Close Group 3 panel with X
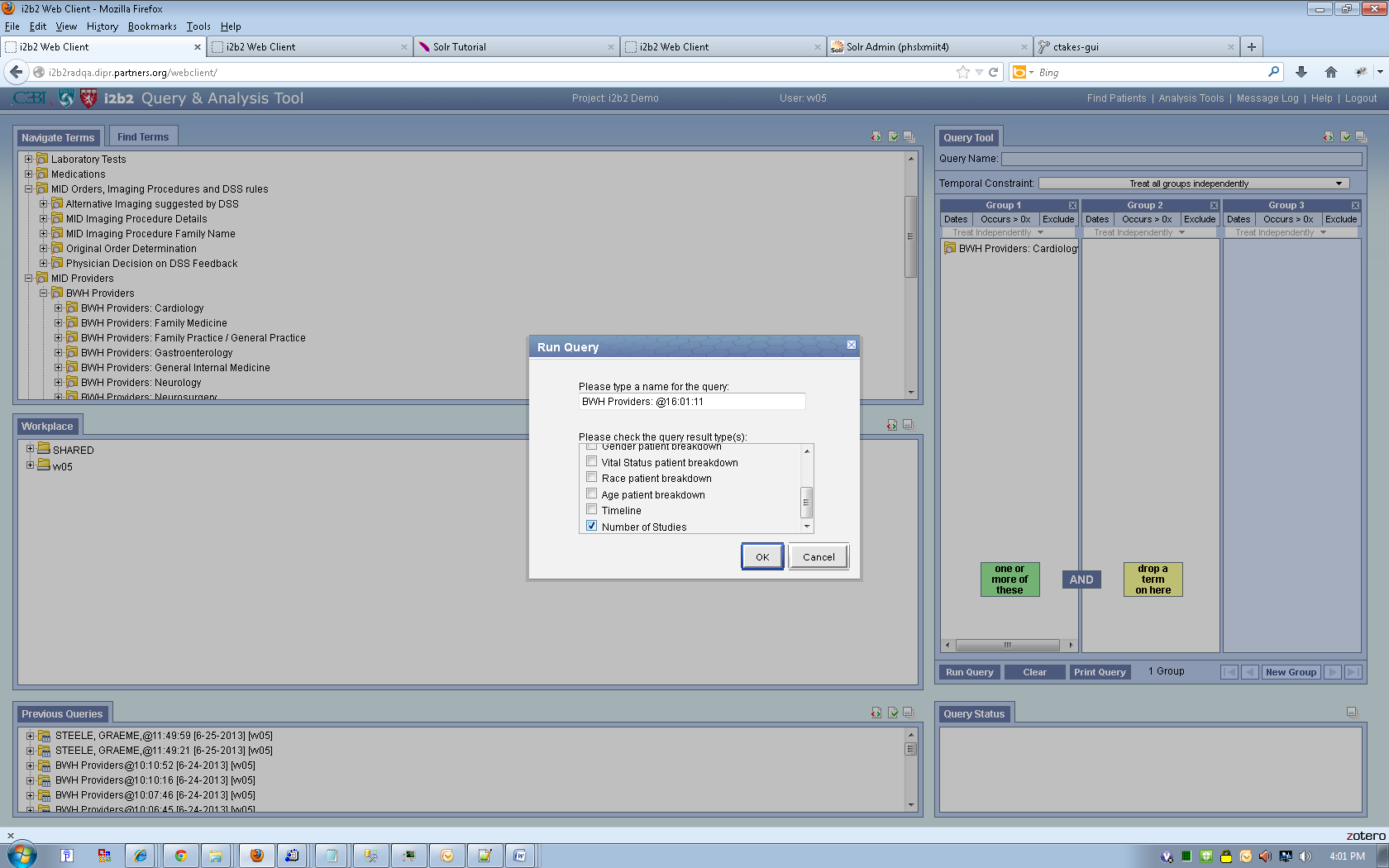 coord(1355,205)
